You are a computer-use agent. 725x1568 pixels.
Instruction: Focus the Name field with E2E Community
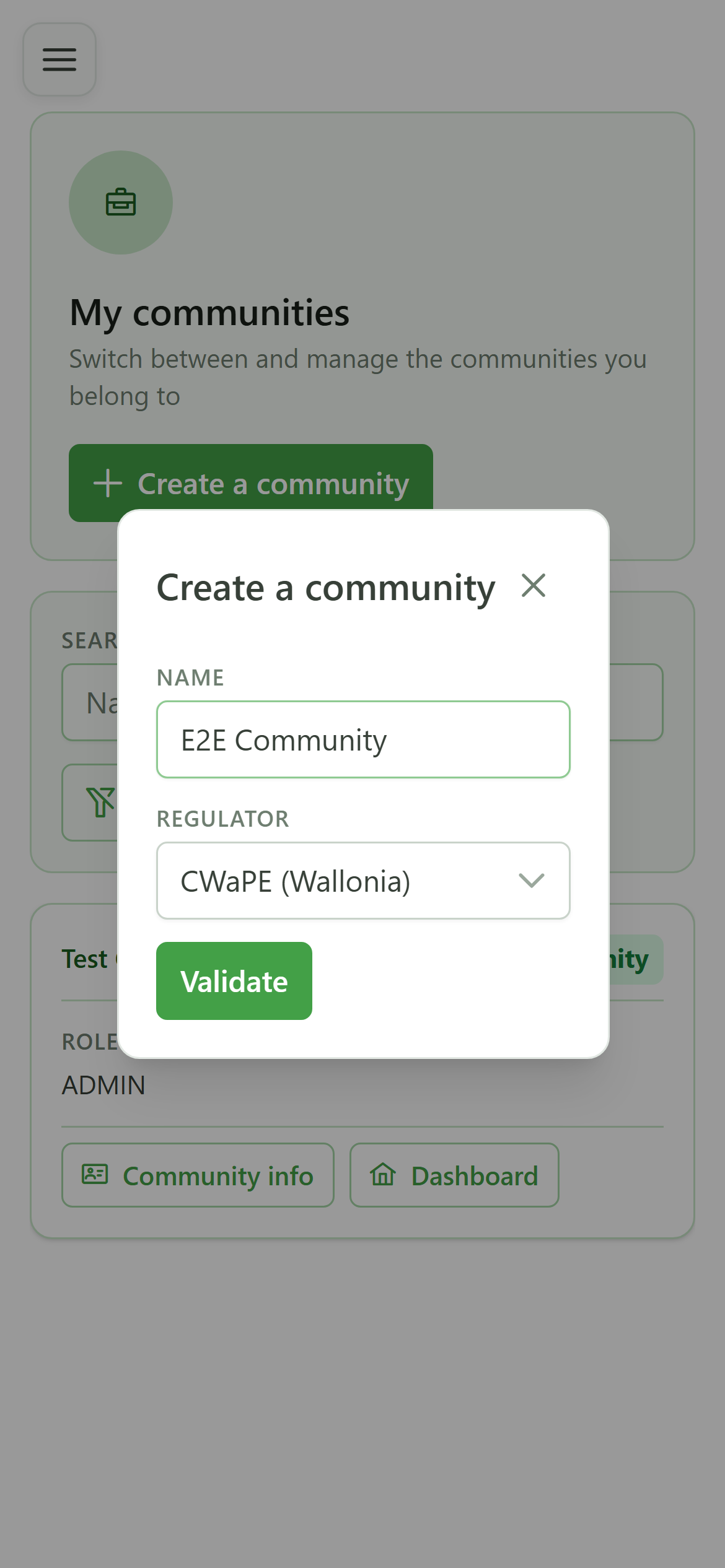(x=363, y=739)
